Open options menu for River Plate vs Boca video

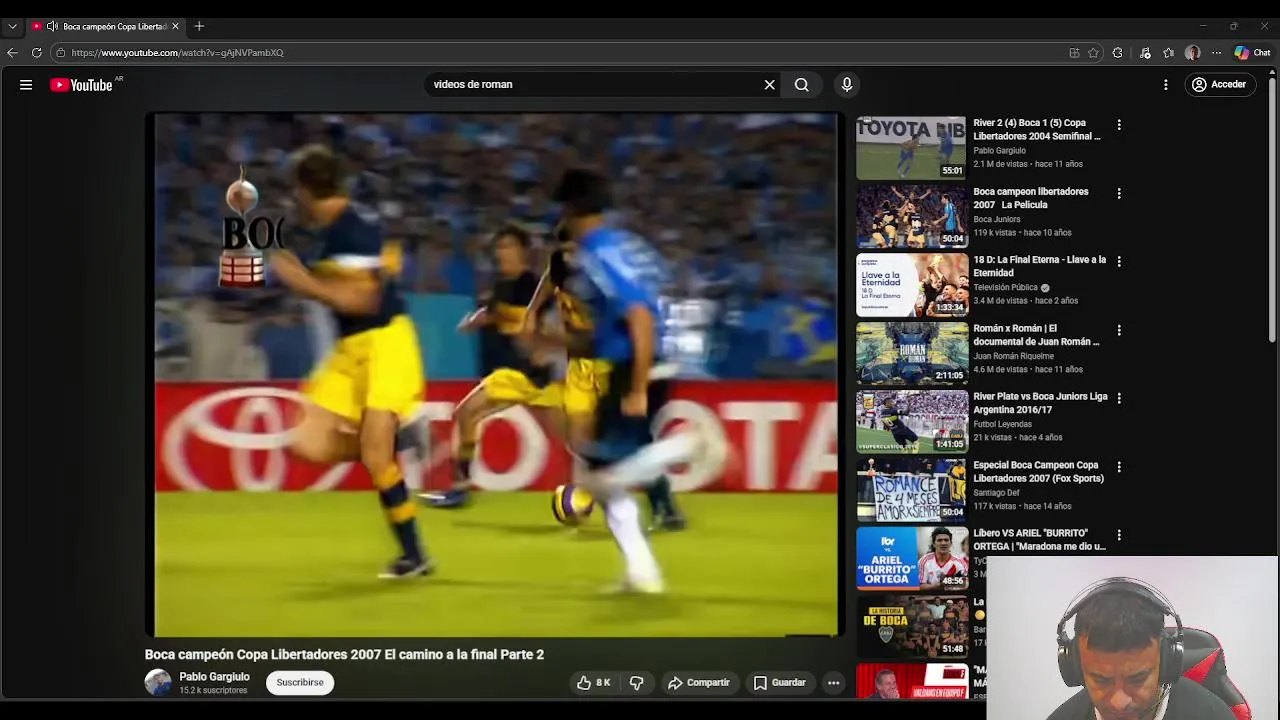click(x=1119, y=398)
